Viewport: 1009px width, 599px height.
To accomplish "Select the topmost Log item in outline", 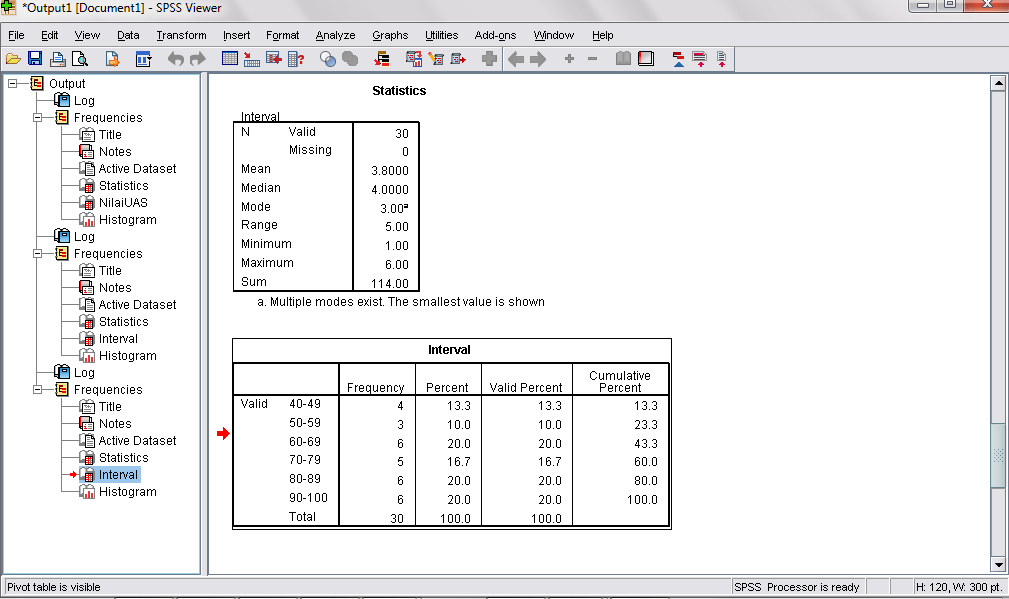I will pyautogui.click(x=84, y=101).
